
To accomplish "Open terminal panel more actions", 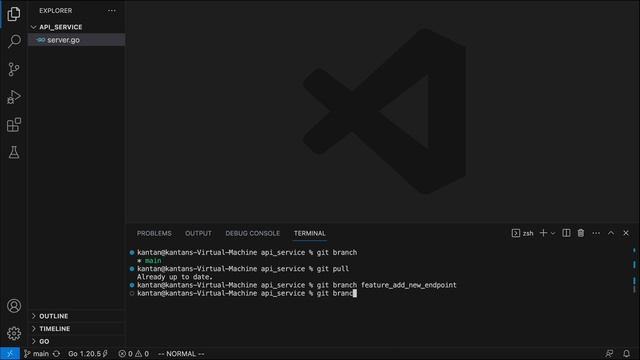I will (x=596, y=233).
